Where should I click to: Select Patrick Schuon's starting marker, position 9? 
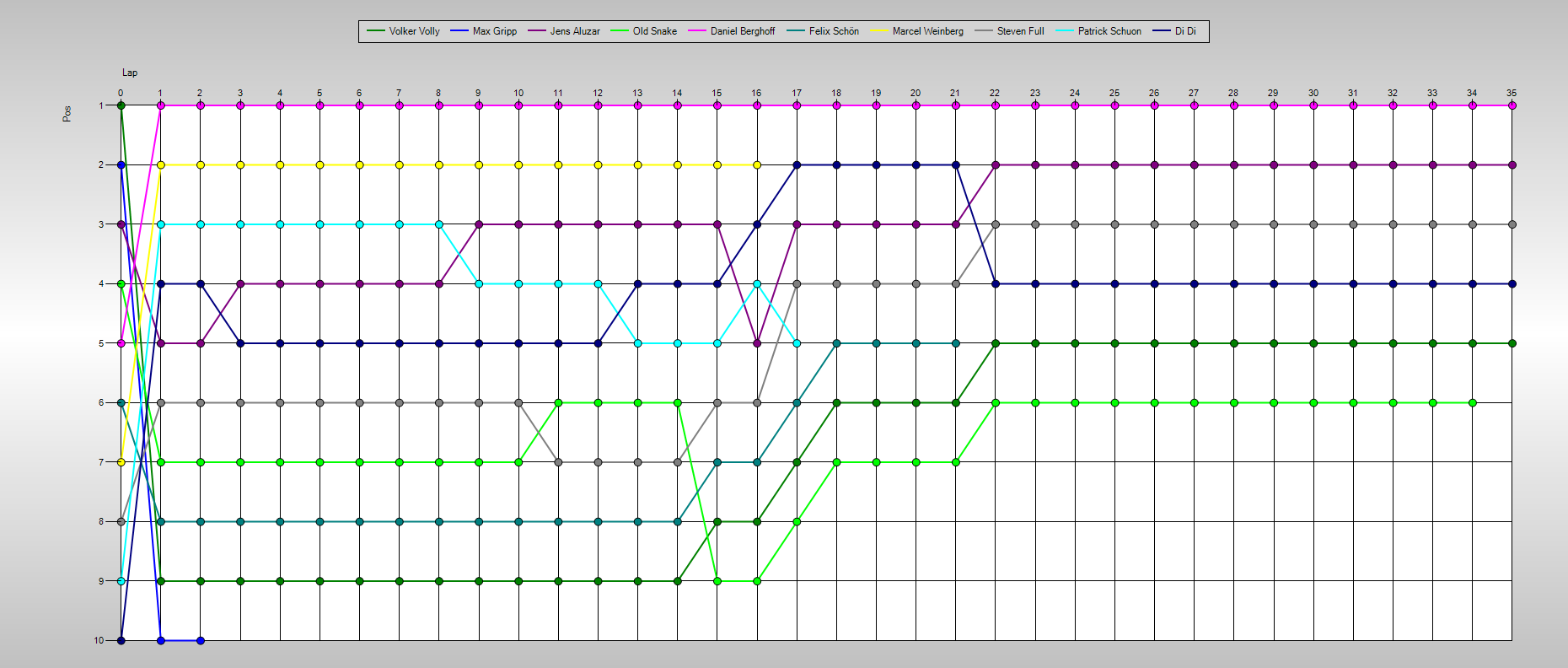click(121, 581)
